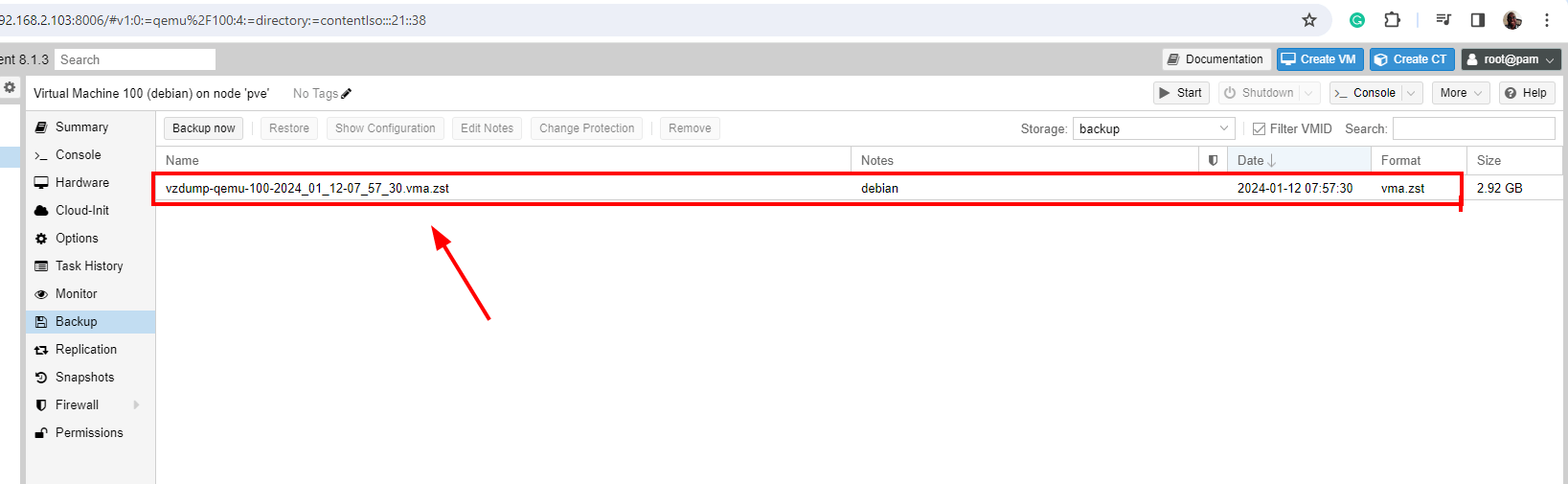Toggle the Filter VMID checkbox
The image size is (1568, 484).
click(x=1259, y=128)
